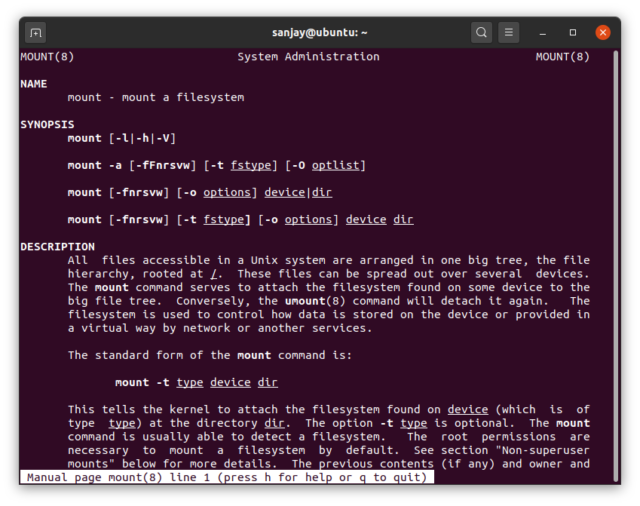The height and width of the screenshot is (506, 640).
Task: Open the hamburger menu
Action: click(x=509, y=32)
